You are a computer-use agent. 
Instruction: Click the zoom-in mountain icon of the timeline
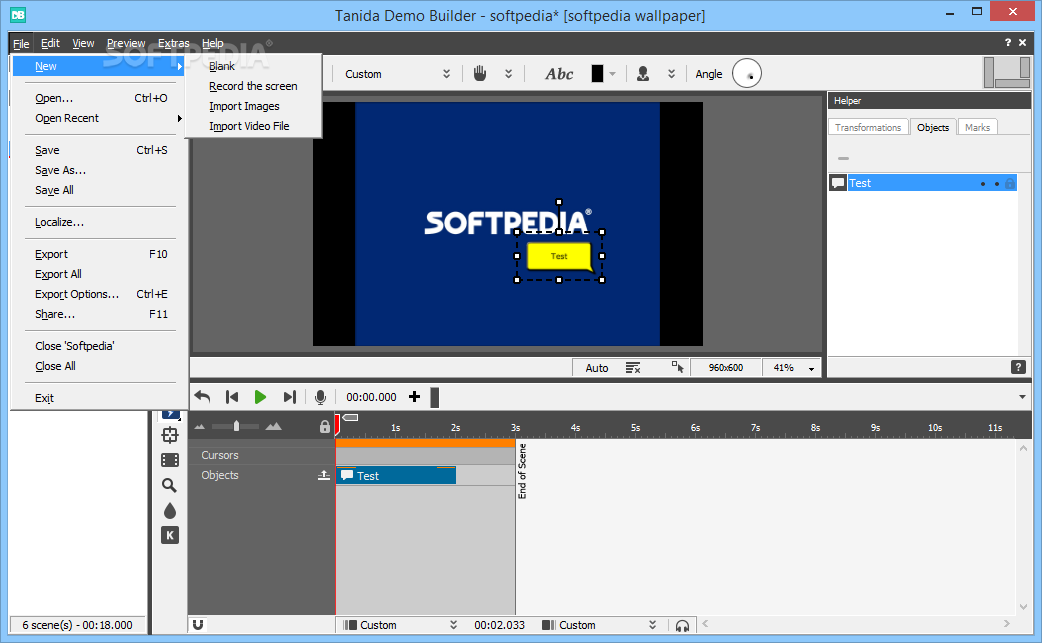(273, 426)
